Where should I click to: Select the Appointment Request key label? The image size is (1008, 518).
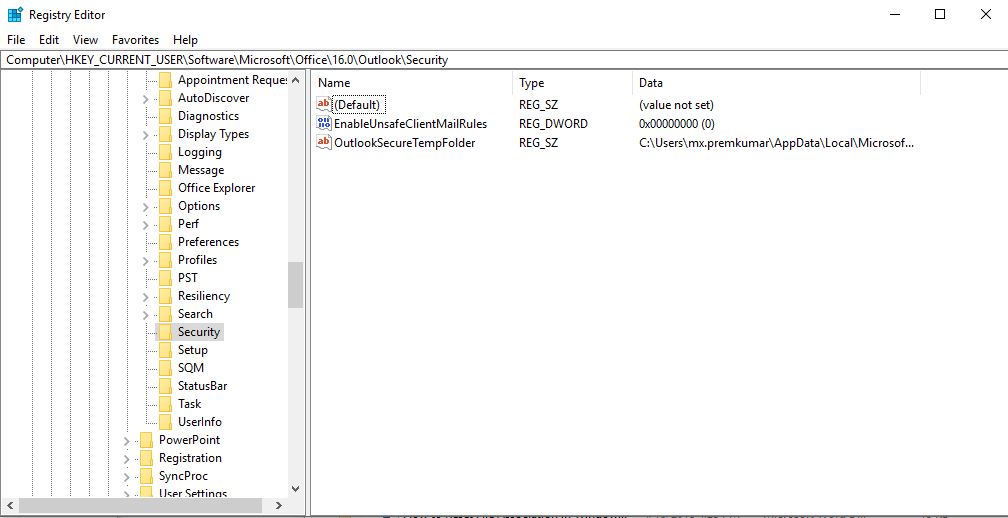pos(232,80)
